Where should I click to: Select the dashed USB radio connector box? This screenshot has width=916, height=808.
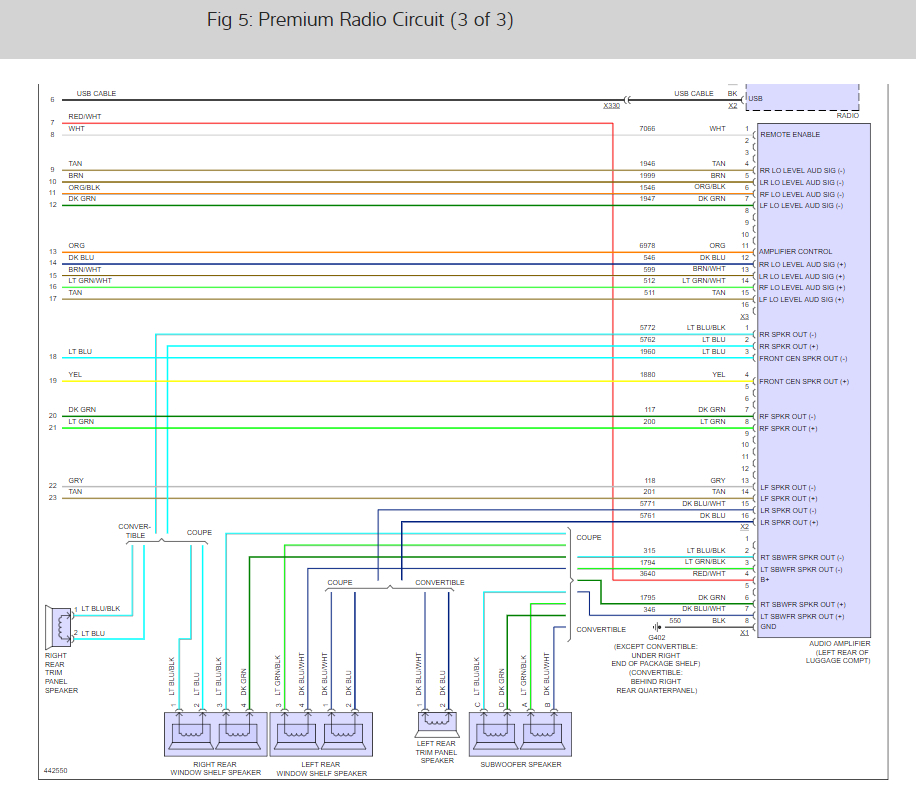pyautogui.click(x=801, y=98)
